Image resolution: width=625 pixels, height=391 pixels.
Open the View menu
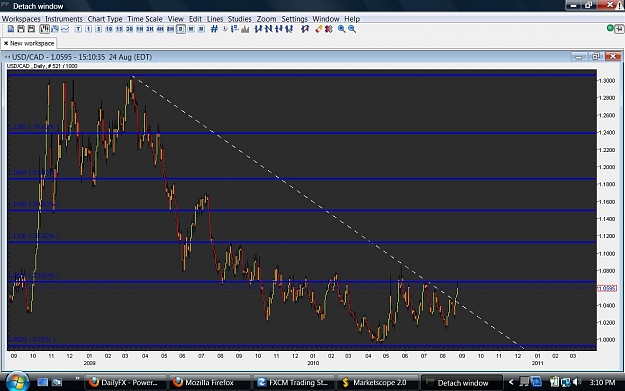click(175, 19)
